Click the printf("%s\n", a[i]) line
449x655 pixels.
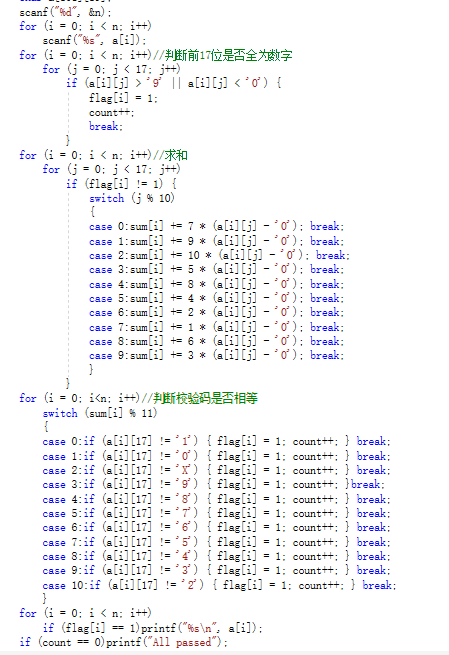[x=153, y=628]
